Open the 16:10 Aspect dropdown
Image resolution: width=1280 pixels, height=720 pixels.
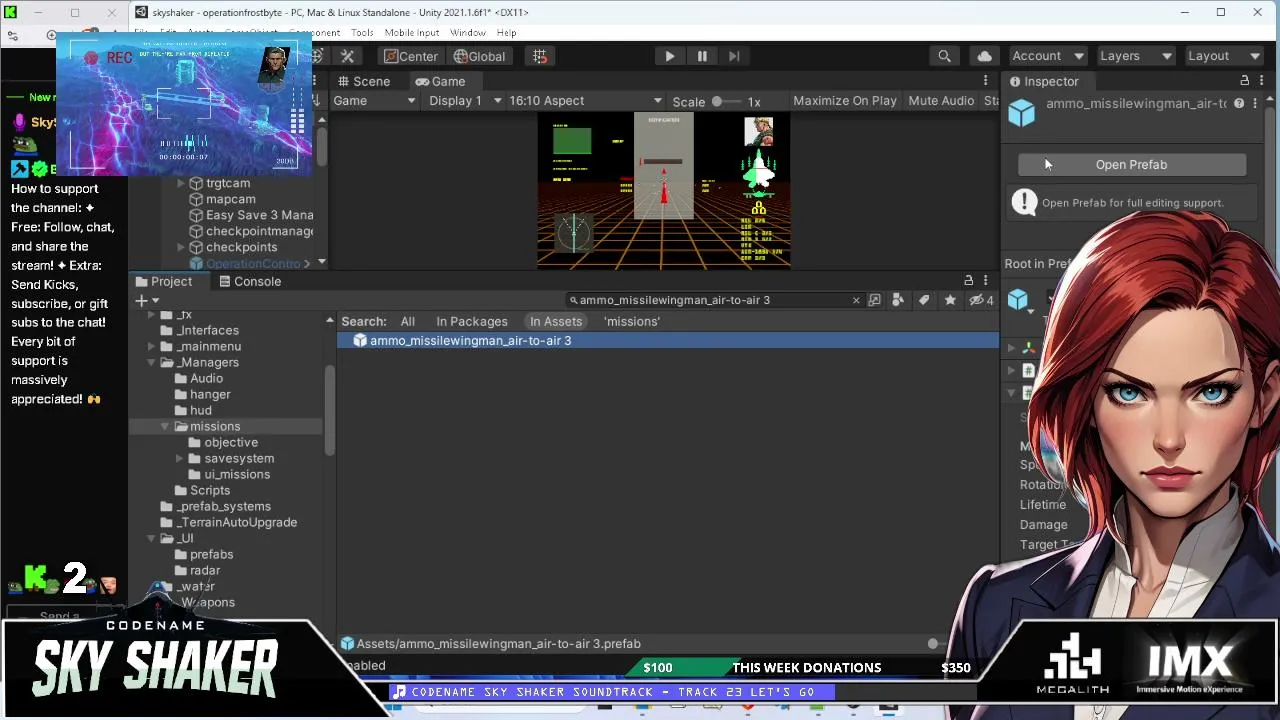585,101
